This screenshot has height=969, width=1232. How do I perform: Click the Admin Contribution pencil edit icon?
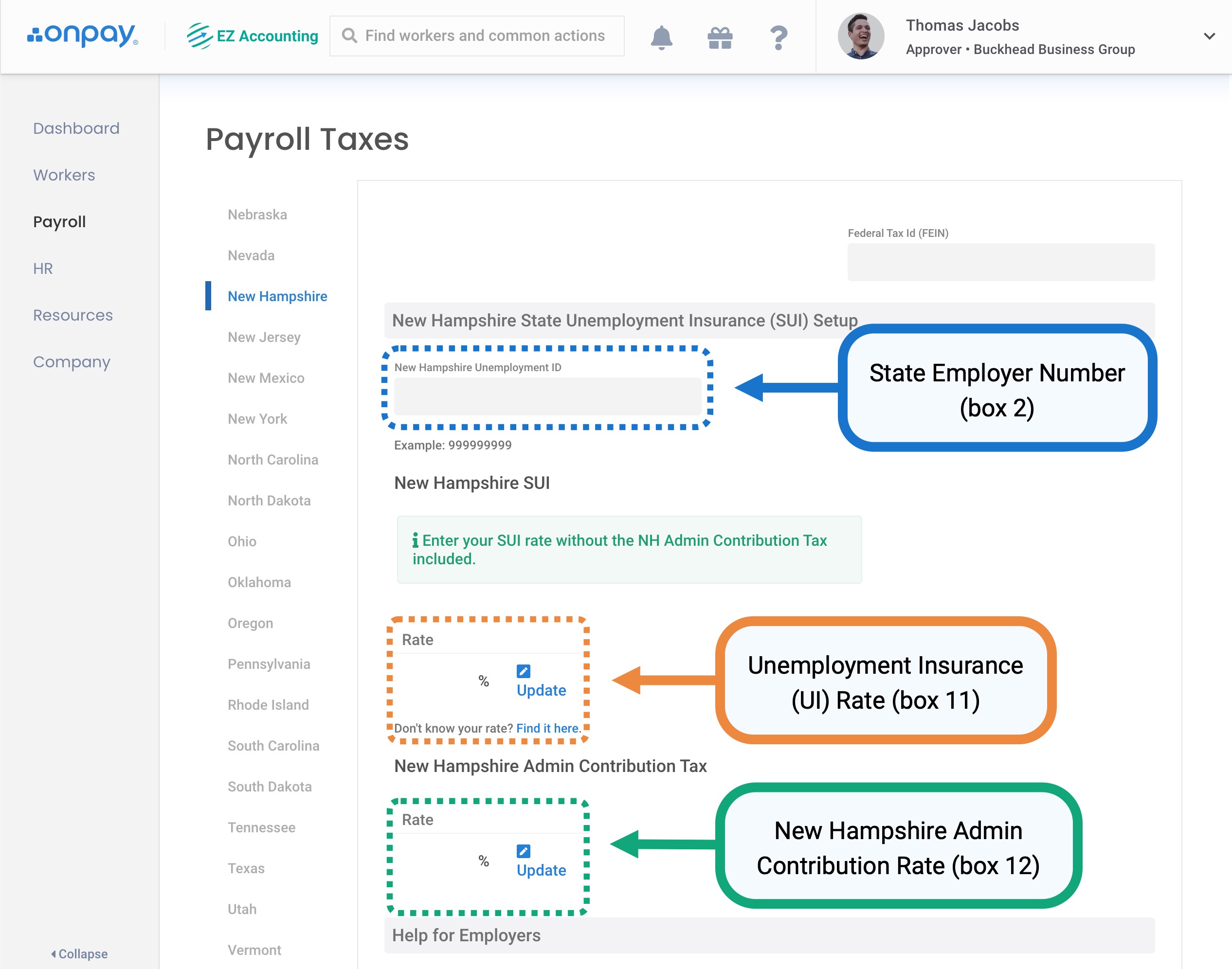pyautogui.click(x=523, y=851)
